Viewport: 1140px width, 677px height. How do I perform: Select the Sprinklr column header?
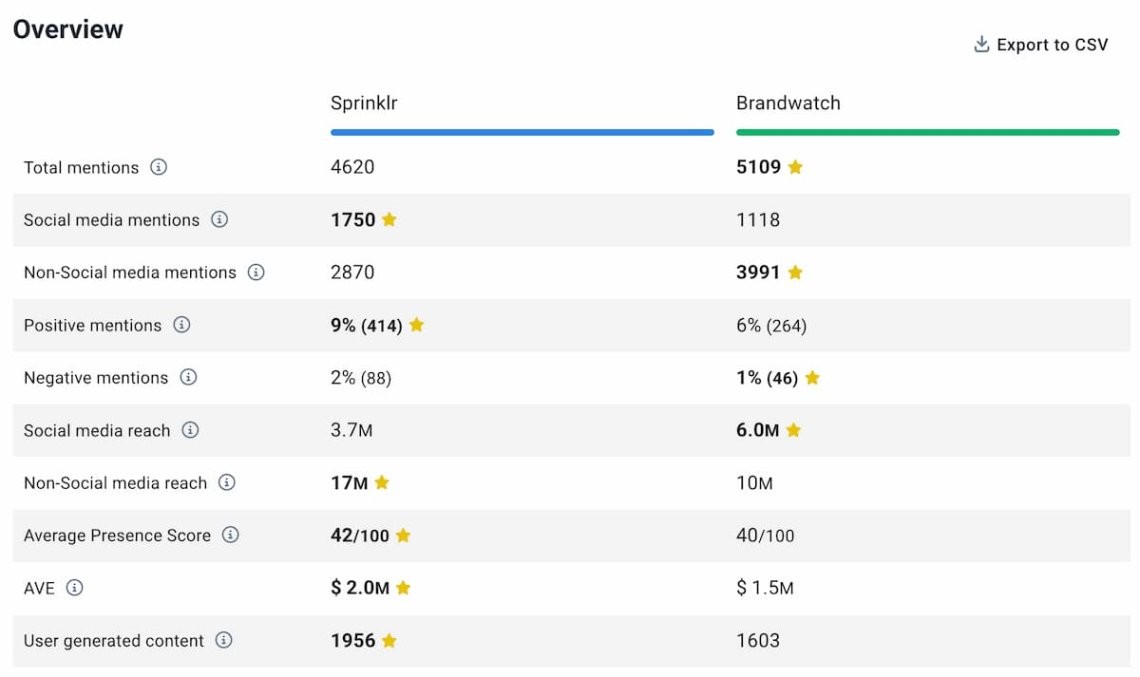(364, 103)
